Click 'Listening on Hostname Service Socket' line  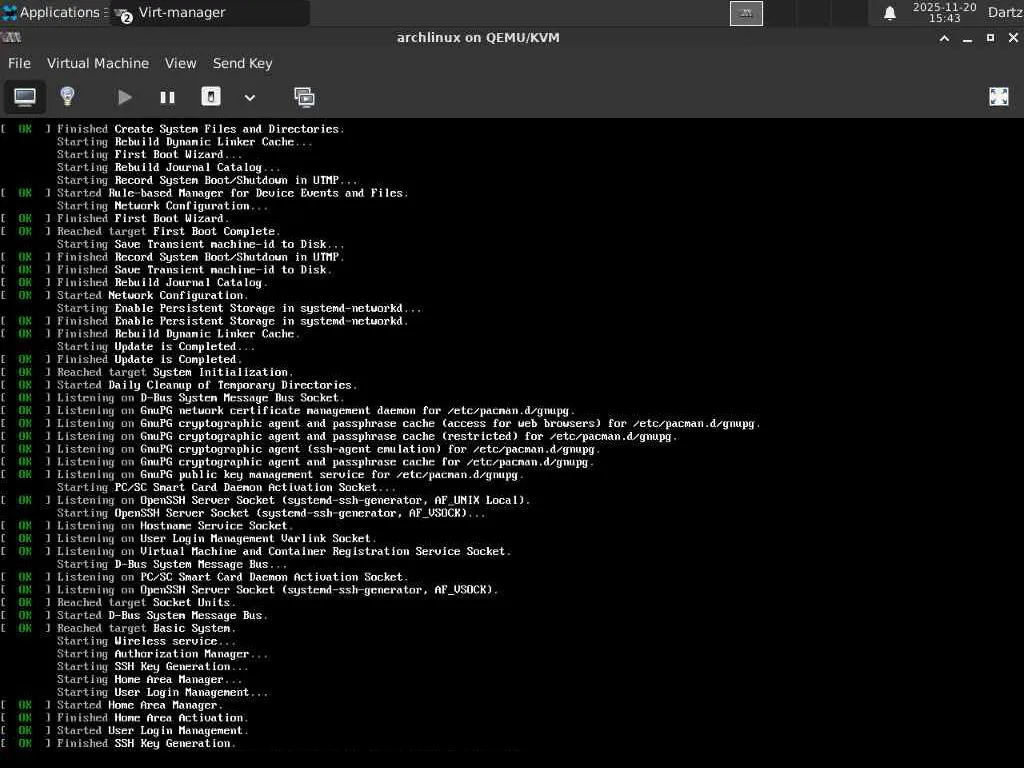coord(147,526)
